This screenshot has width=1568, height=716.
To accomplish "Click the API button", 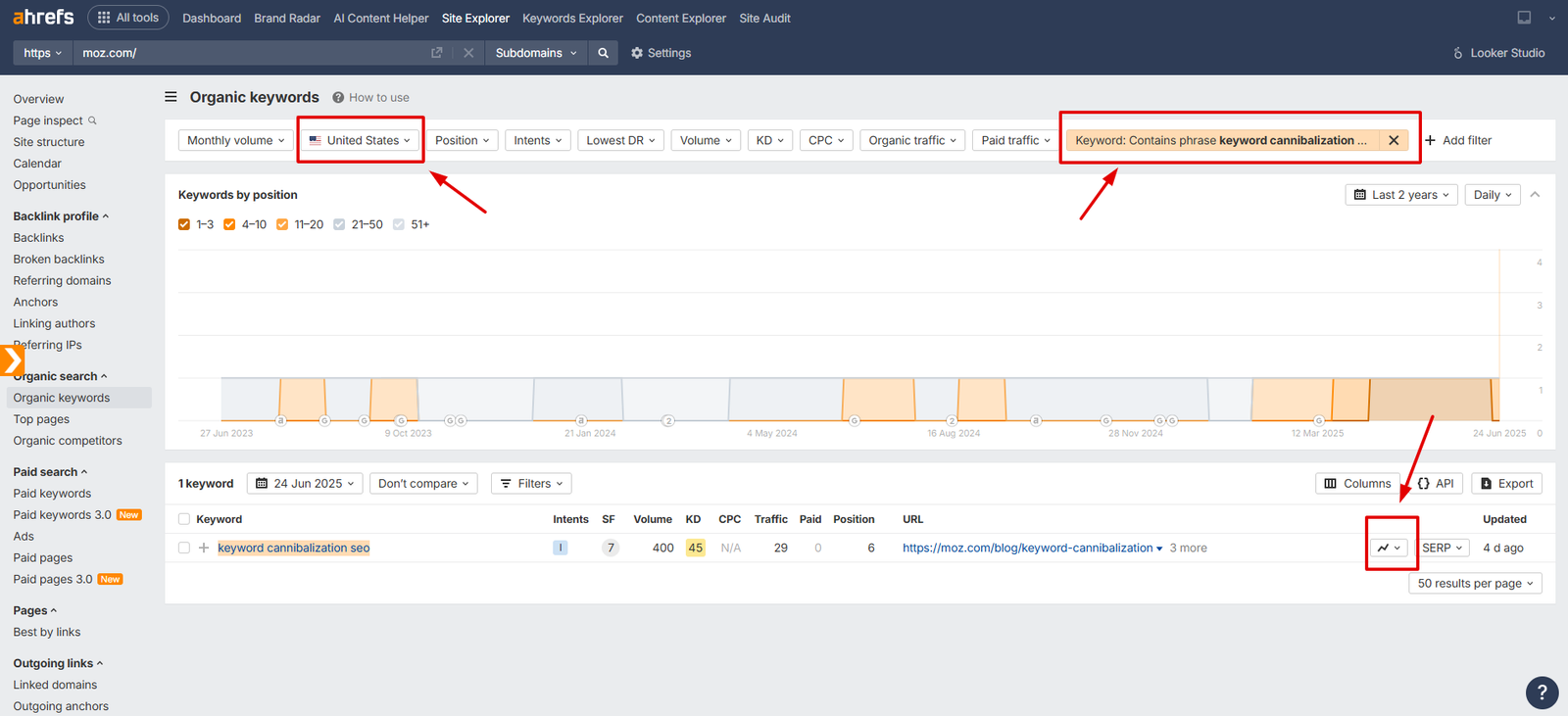I will pos(1436,484).
